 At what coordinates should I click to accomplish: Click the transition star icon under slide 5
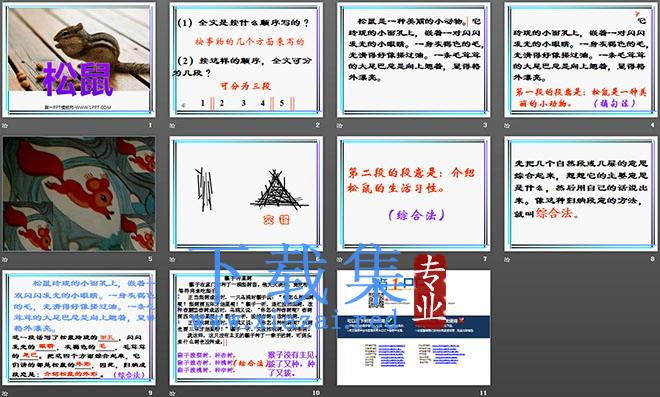tap(5, 259)
